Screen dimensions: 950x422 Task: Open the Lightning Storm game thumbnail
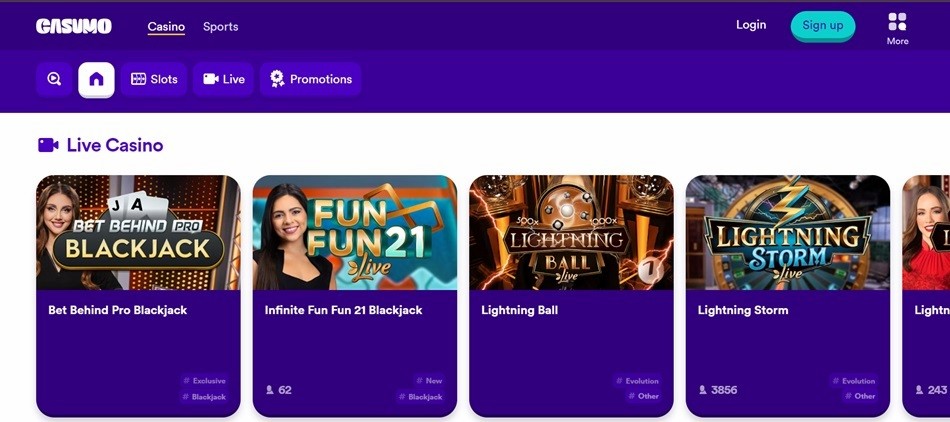pos(788,233)
